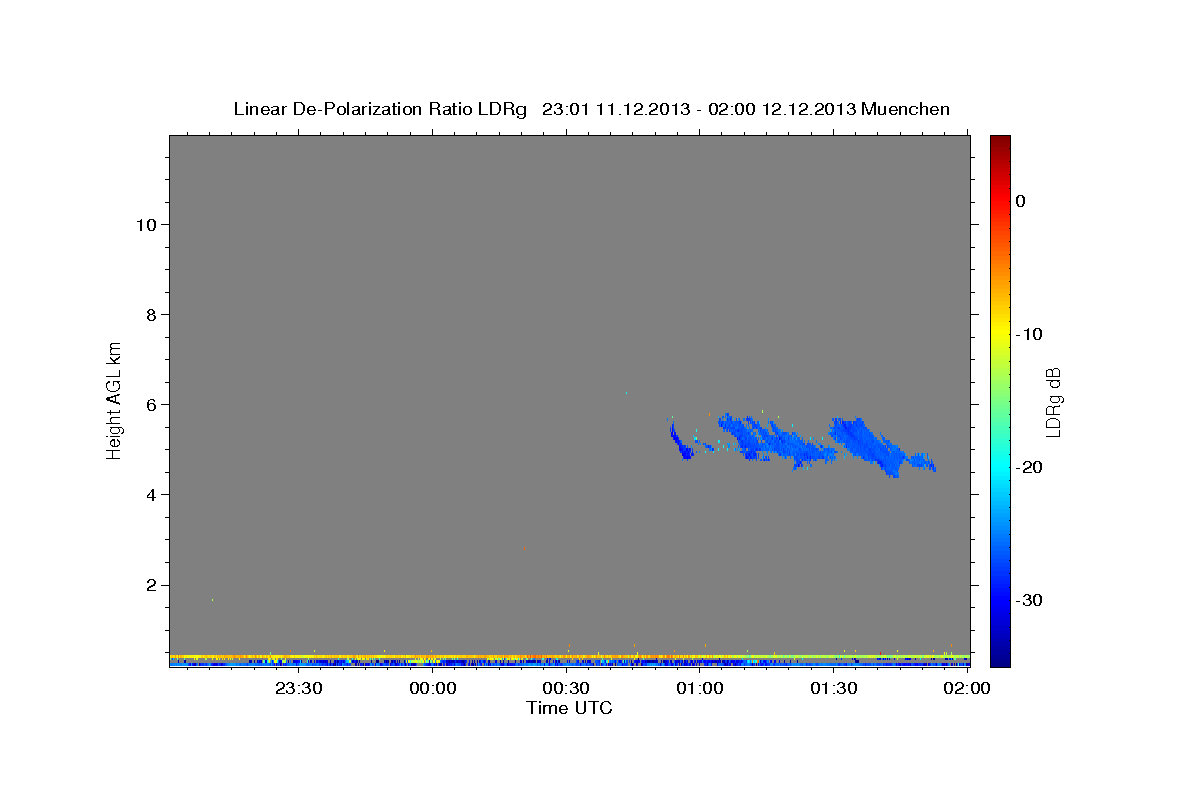Click the Time UTC axis label

point(569,708)
